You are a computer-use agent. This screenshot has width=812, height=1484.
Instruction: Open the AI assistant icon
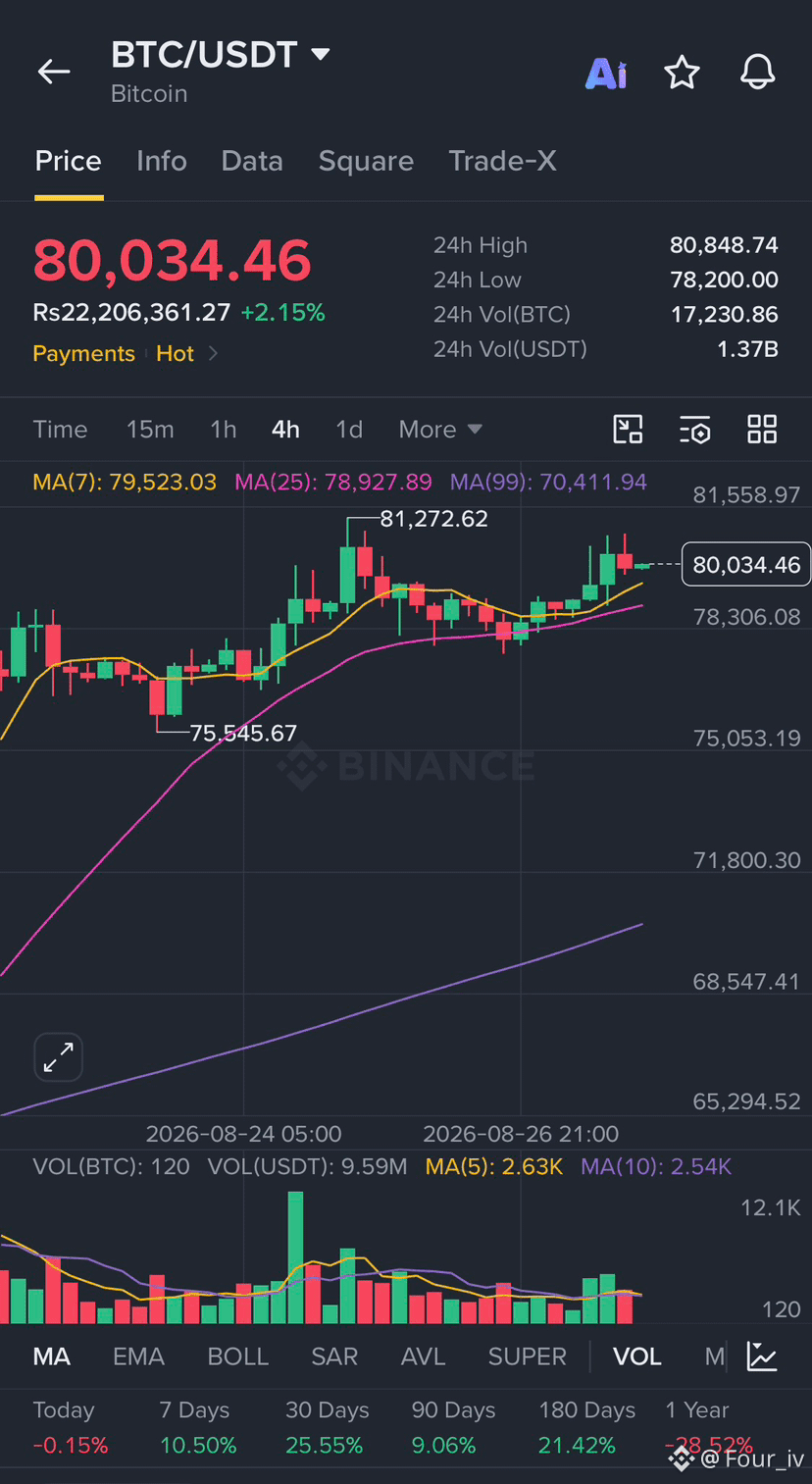click(606, 73)
